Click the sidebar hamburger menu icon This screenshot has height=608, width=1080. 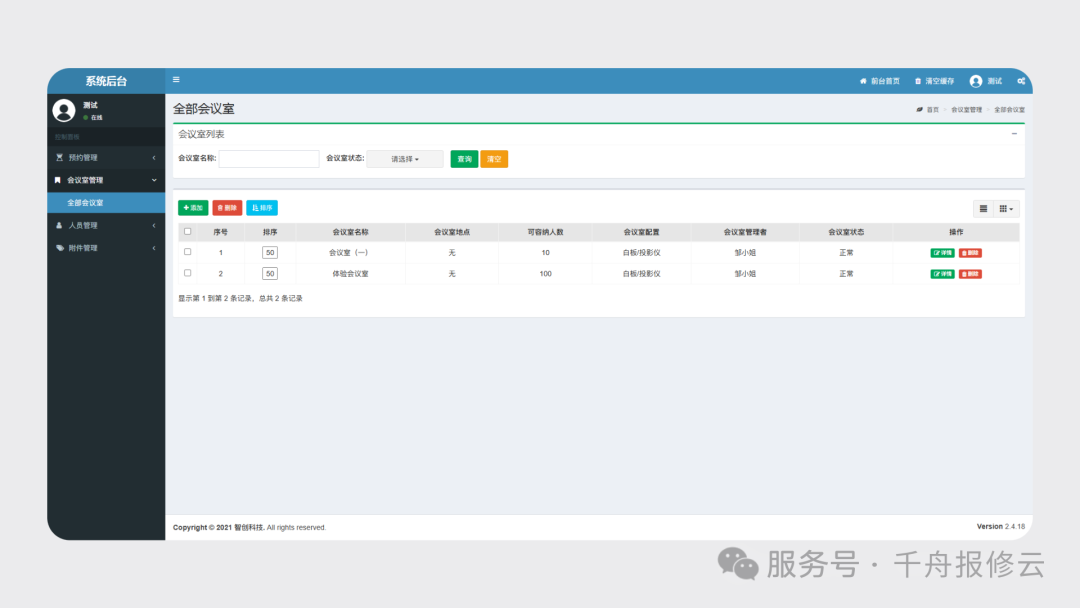[x=177, y=79]
